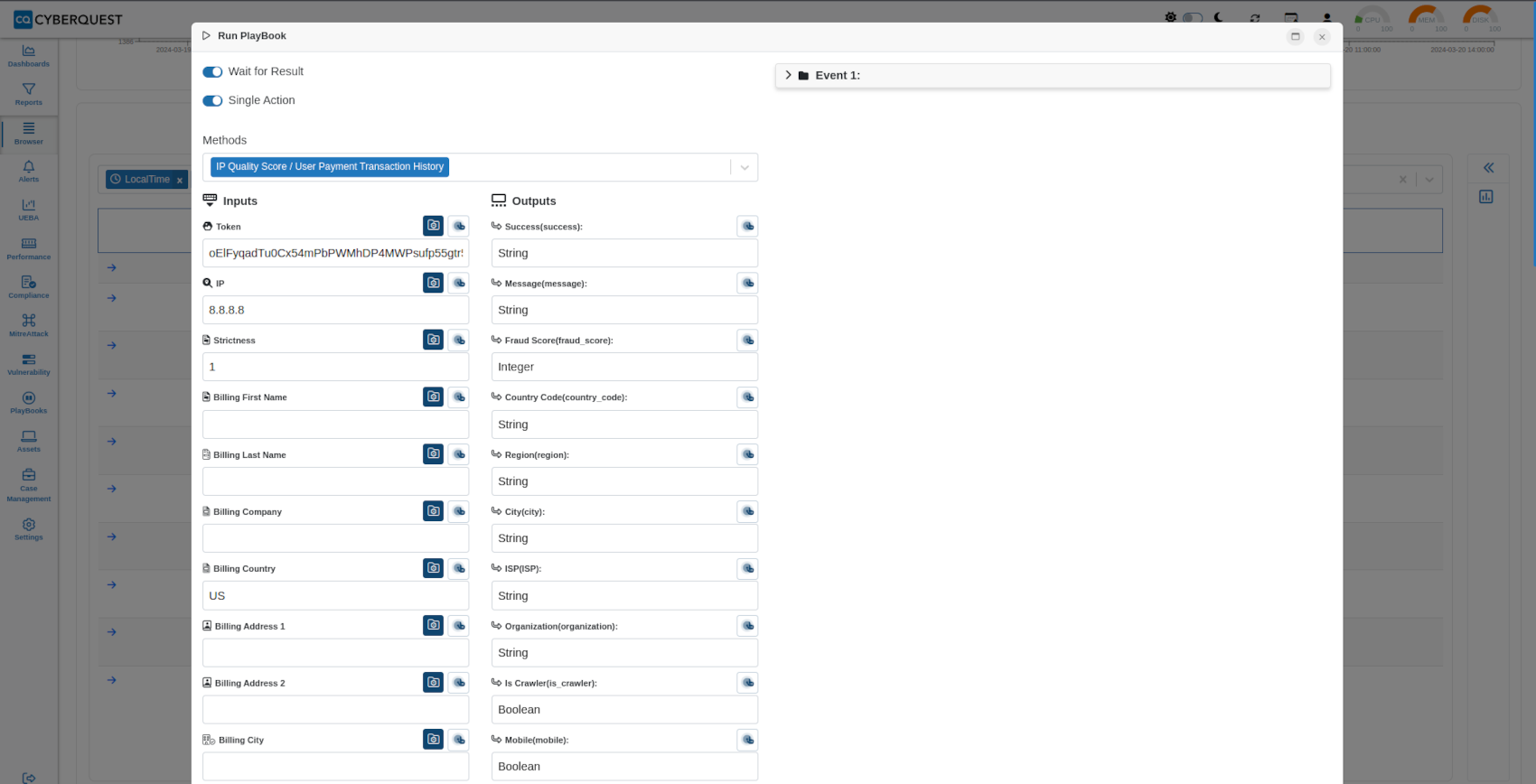Close the Run PlayBook dialog
Screen dimensions: 1536x784
click(x=1322, y=37)
